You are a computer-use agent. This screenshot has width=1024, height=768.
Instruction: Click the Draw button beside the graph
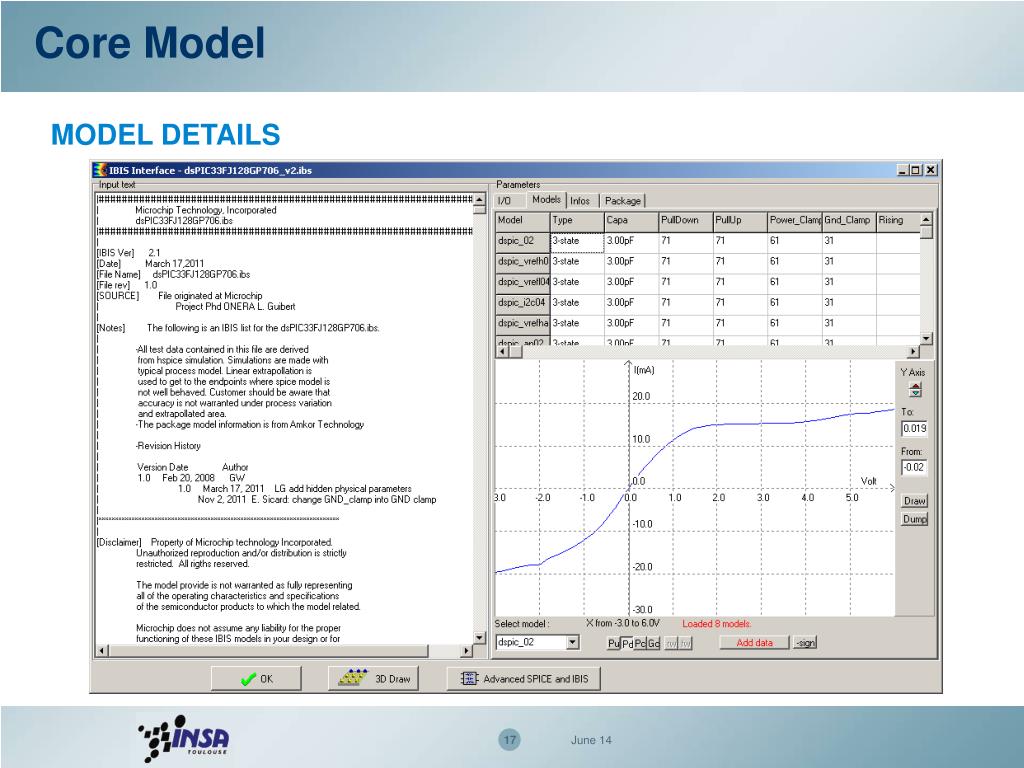tap(914, 501)
